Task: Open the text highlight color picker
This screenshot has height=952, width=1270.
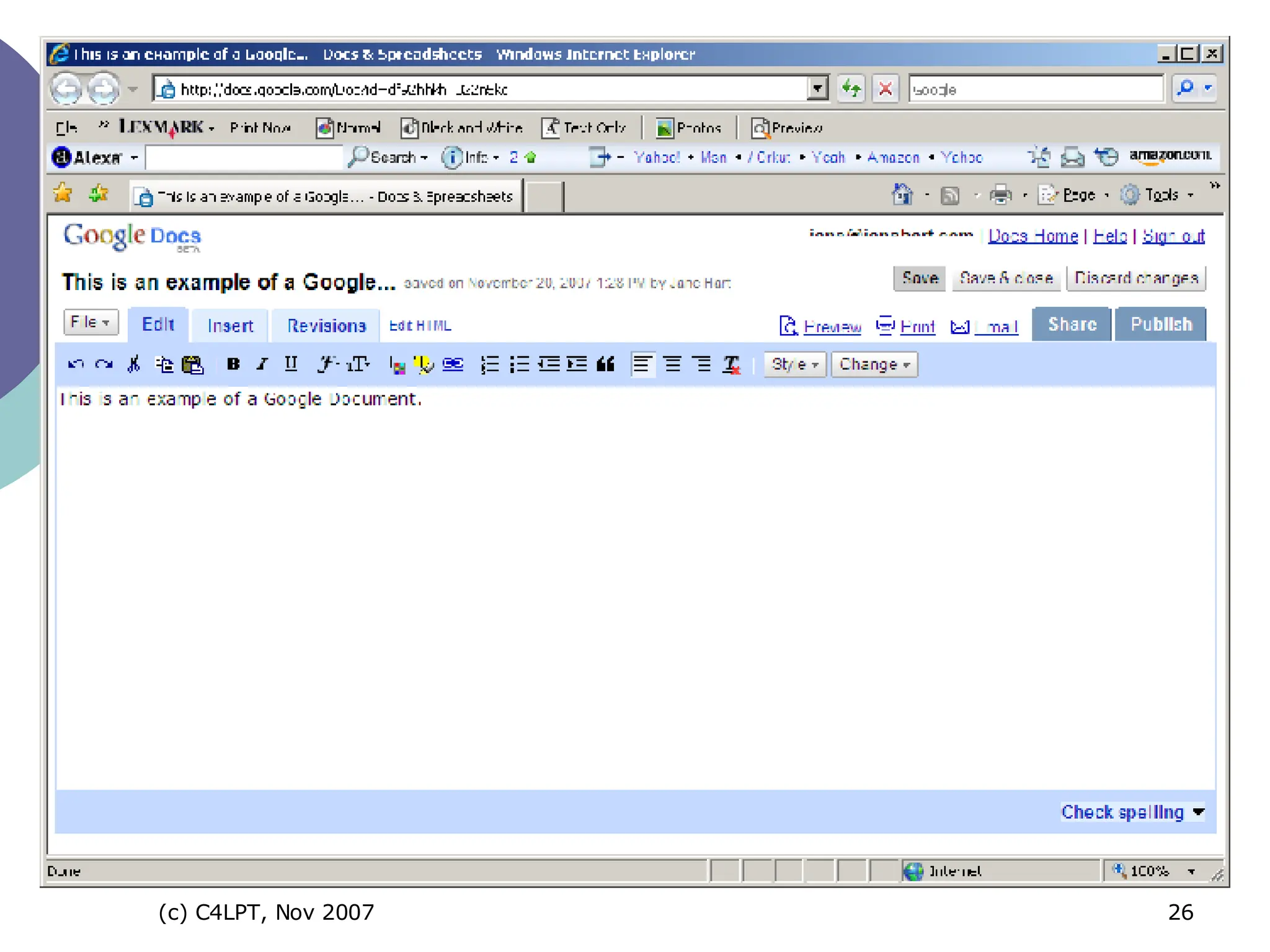Action: point(424,364)
